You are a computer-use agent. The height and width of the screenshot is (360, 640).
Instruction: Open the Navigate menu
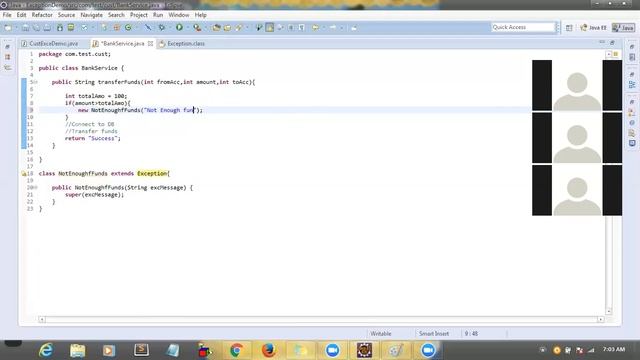click(x=91, y=15)
